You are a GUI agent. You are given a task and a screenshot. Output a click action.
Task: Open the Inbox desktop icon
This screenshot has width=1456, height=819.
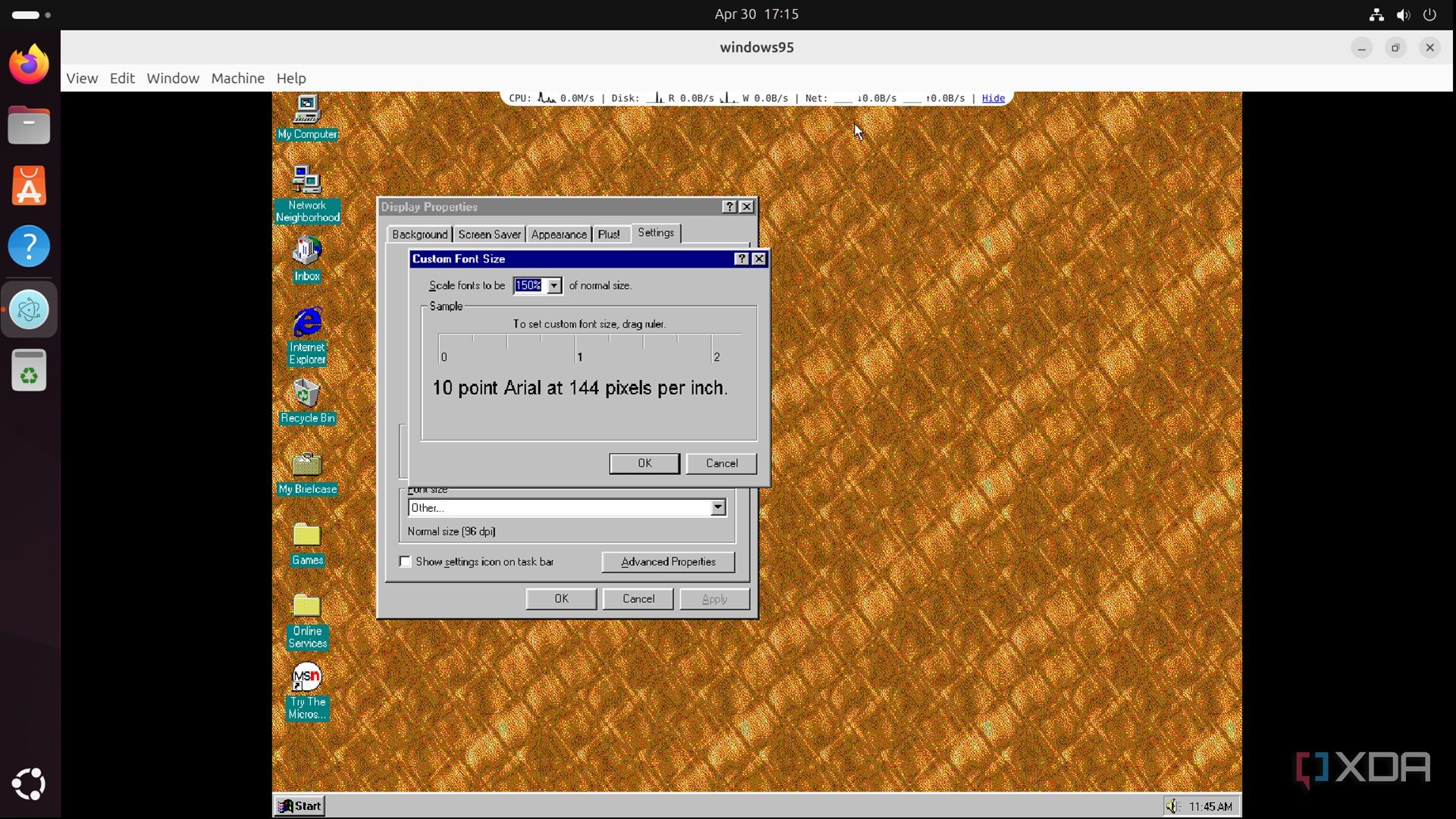coord(307,259)
